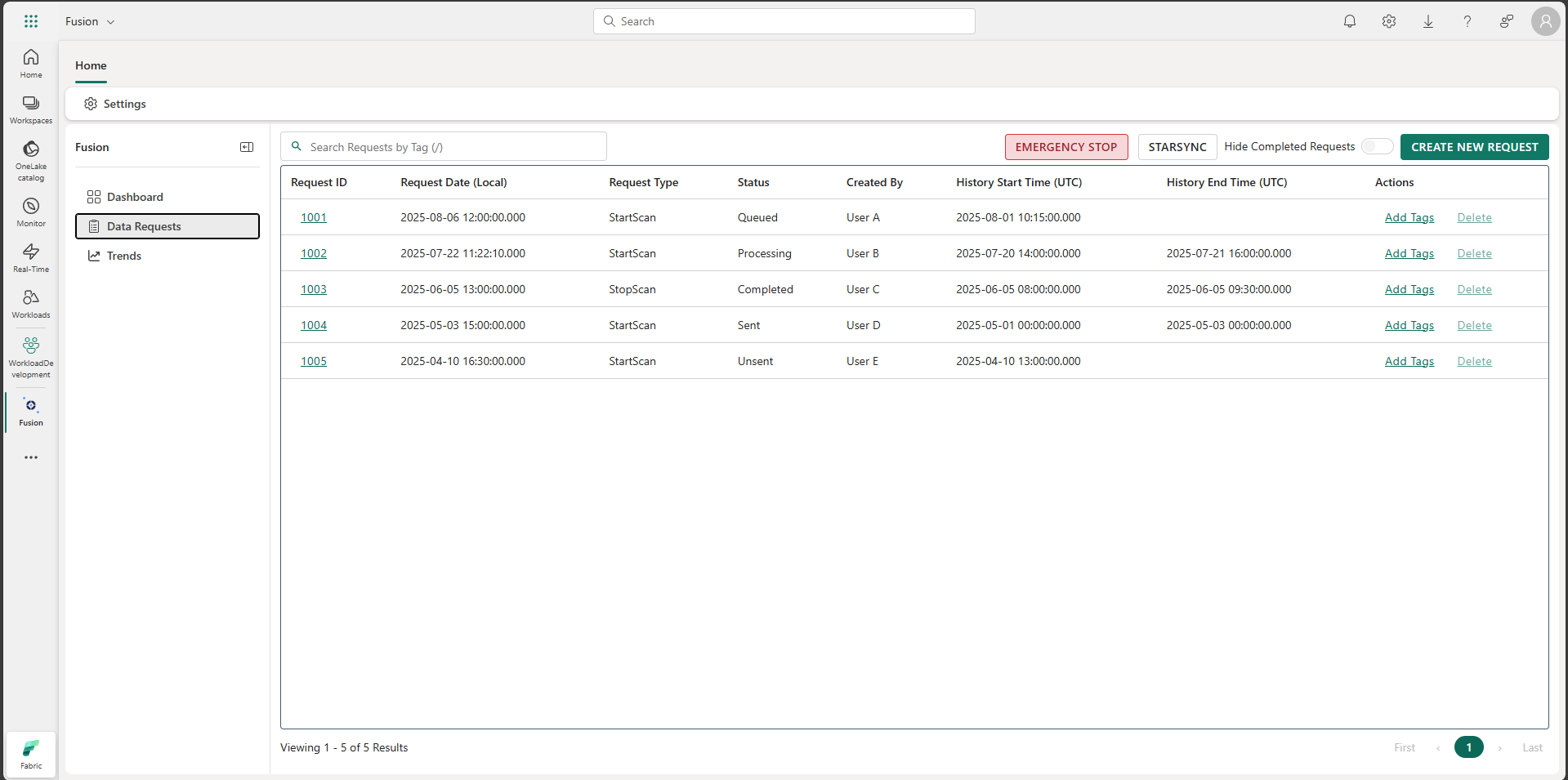This screenshot has height=780, width=1568.
Task: Click the Processing status cell
Action: 764,253
